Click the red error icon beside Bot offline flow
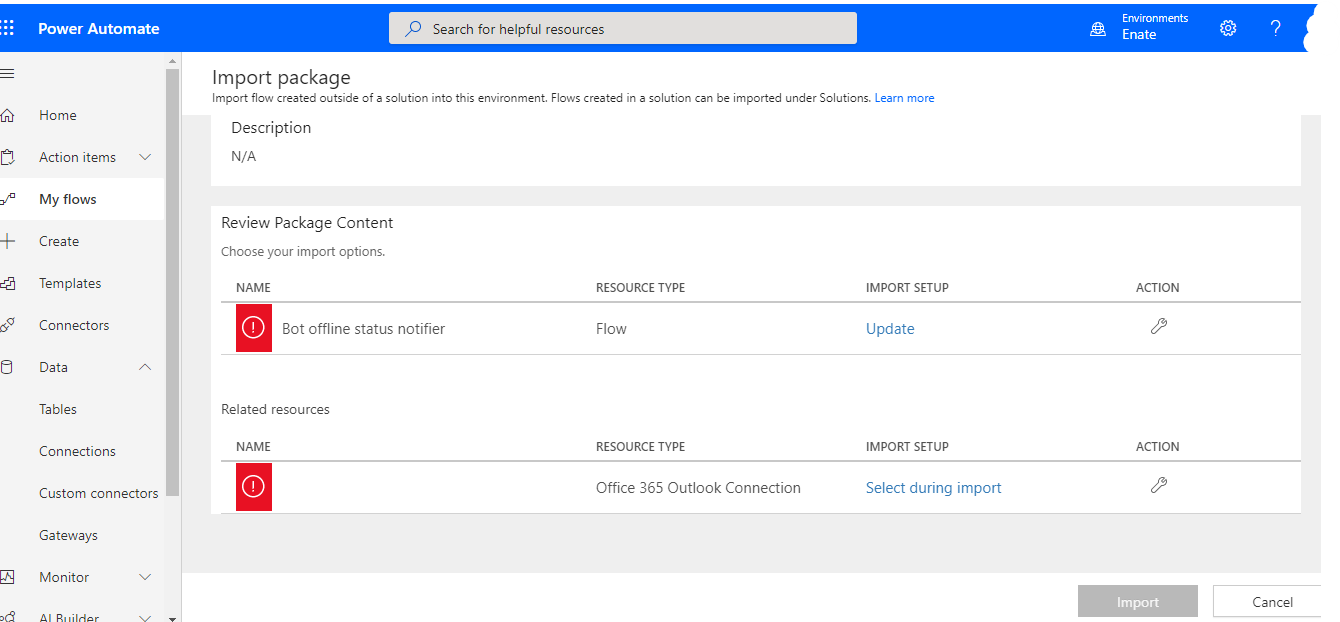This screenshot has height=622, width=1340. tap(254, 328)
